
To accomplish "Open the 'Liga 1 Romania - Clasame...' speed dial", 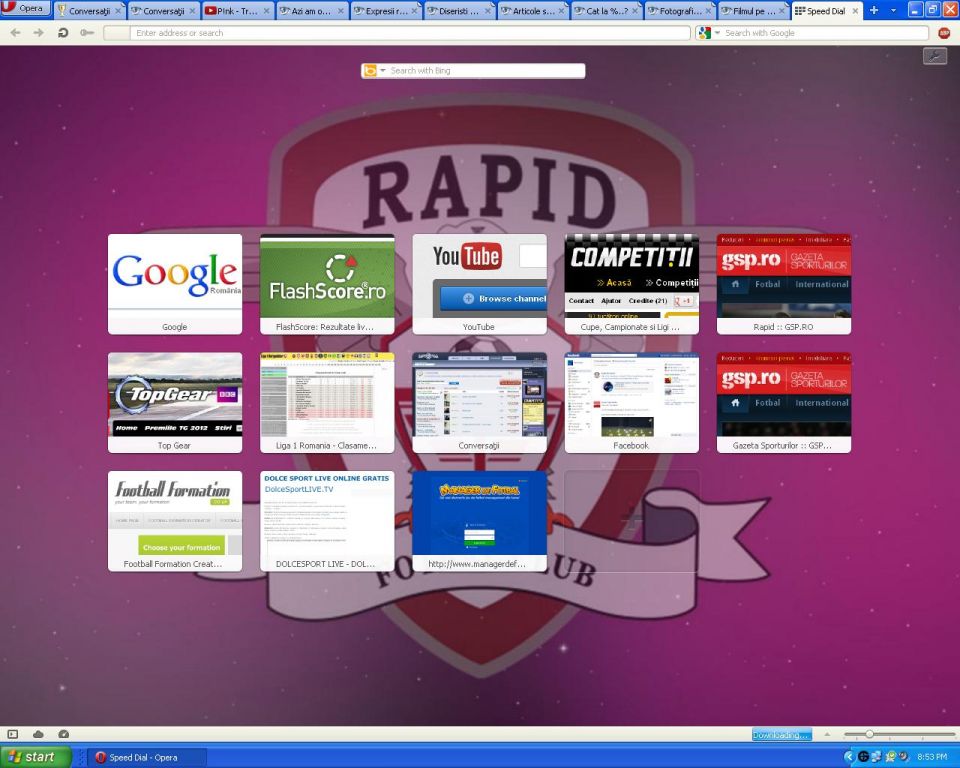I will pyautogui.click(x=327, y=403).
